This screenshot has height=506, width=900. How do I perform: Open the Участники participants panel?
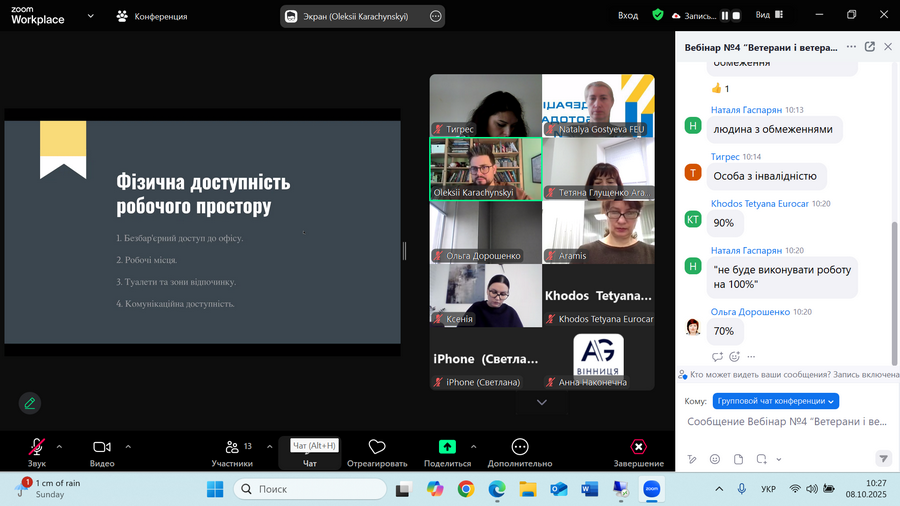point(232,447)
